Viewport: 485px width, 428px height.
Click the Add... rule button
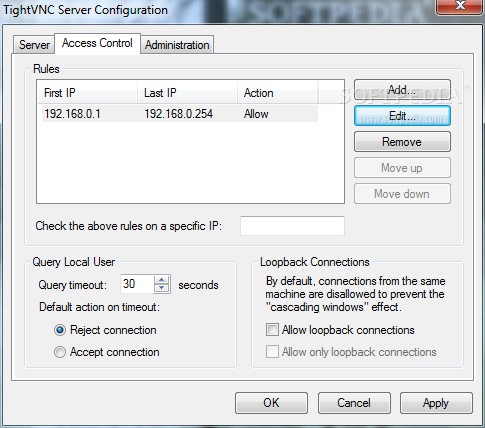pos(402,90)
